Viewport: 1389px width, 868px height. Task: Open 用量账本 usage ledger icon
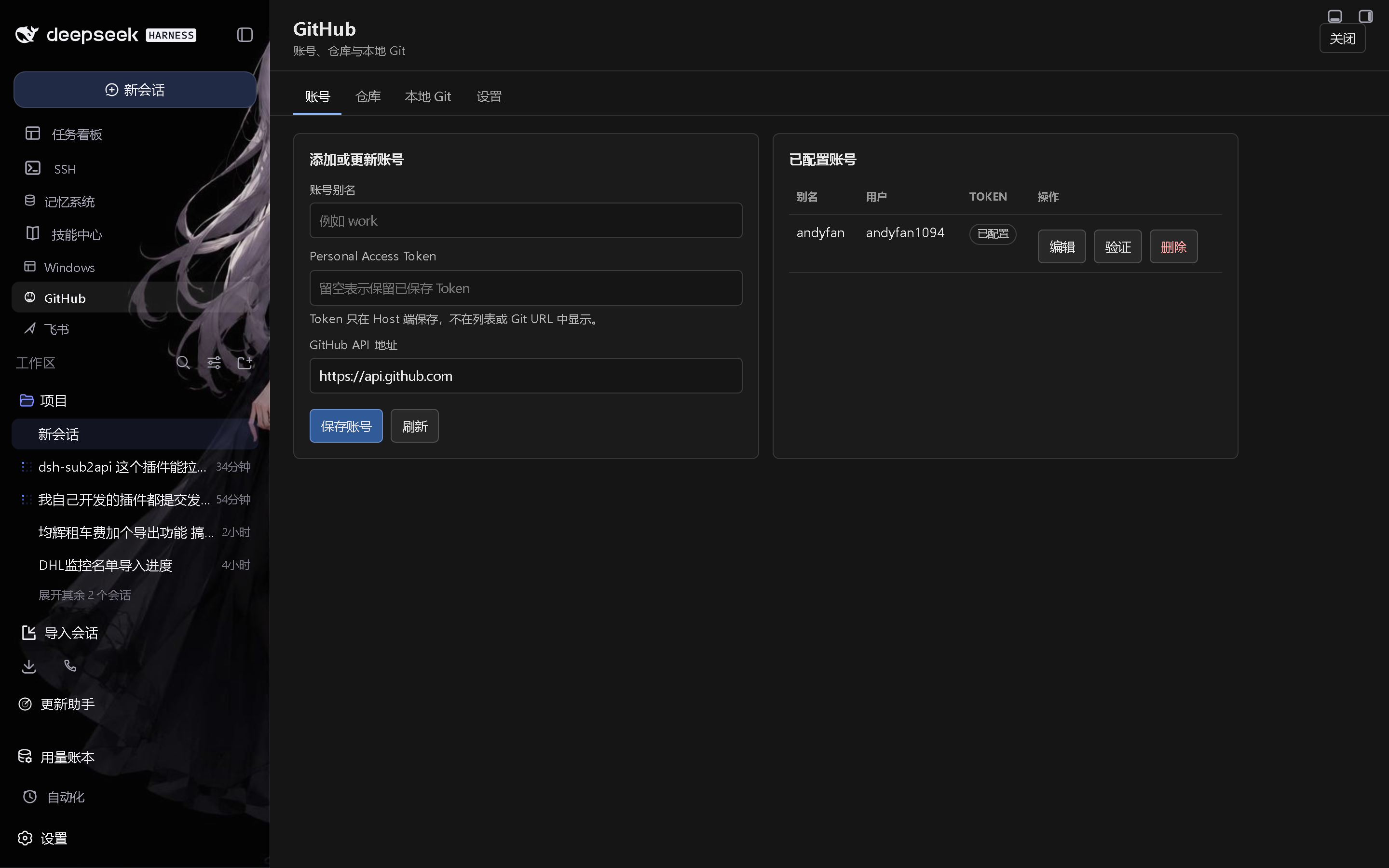25,757
